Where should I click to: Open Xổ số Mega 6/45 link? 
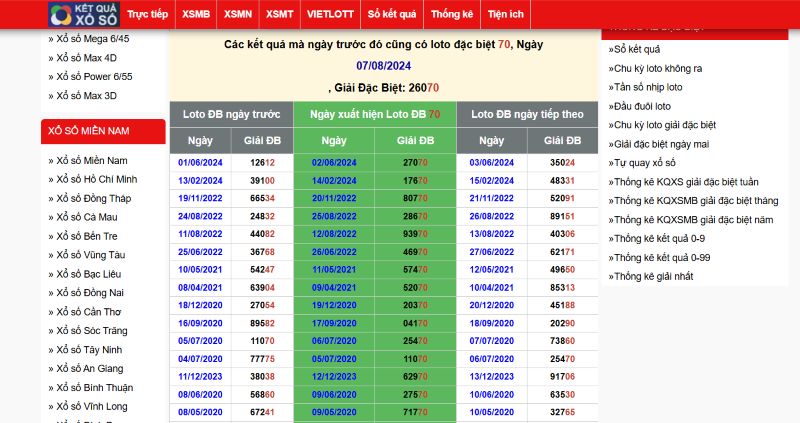(92, 39)
